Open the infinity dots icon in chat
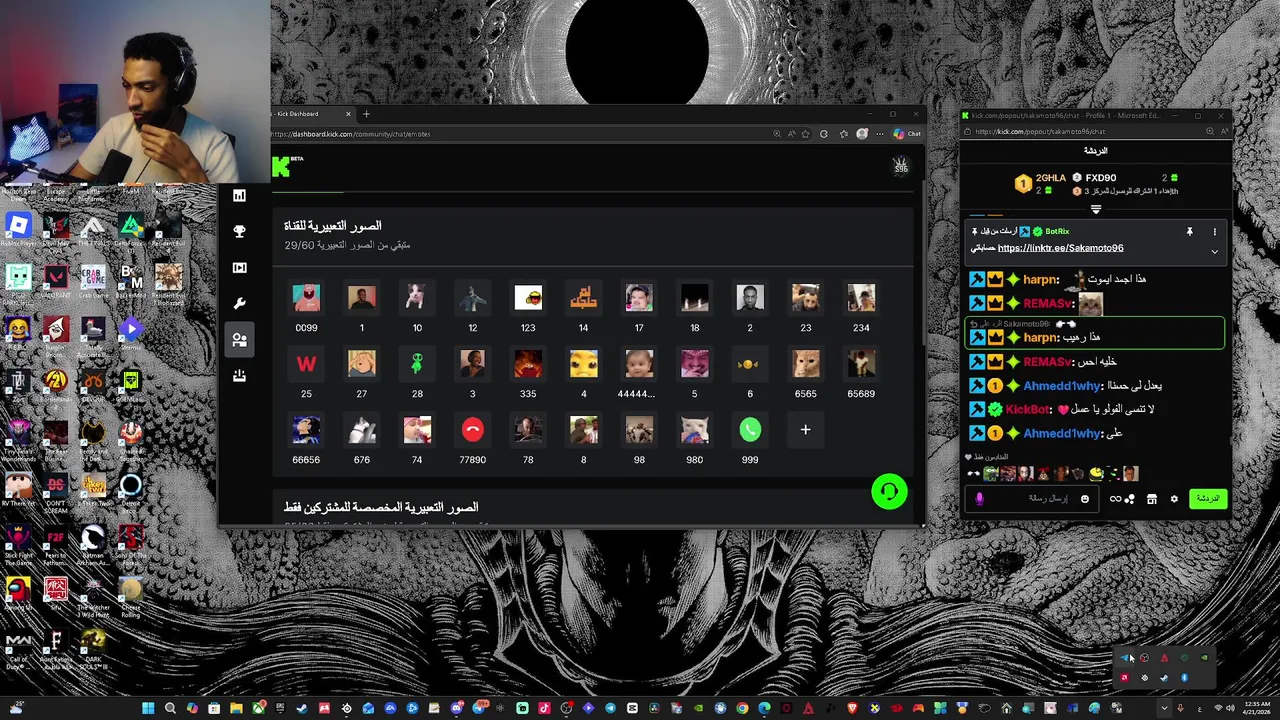1280x720 pixels. (1121, 499)
